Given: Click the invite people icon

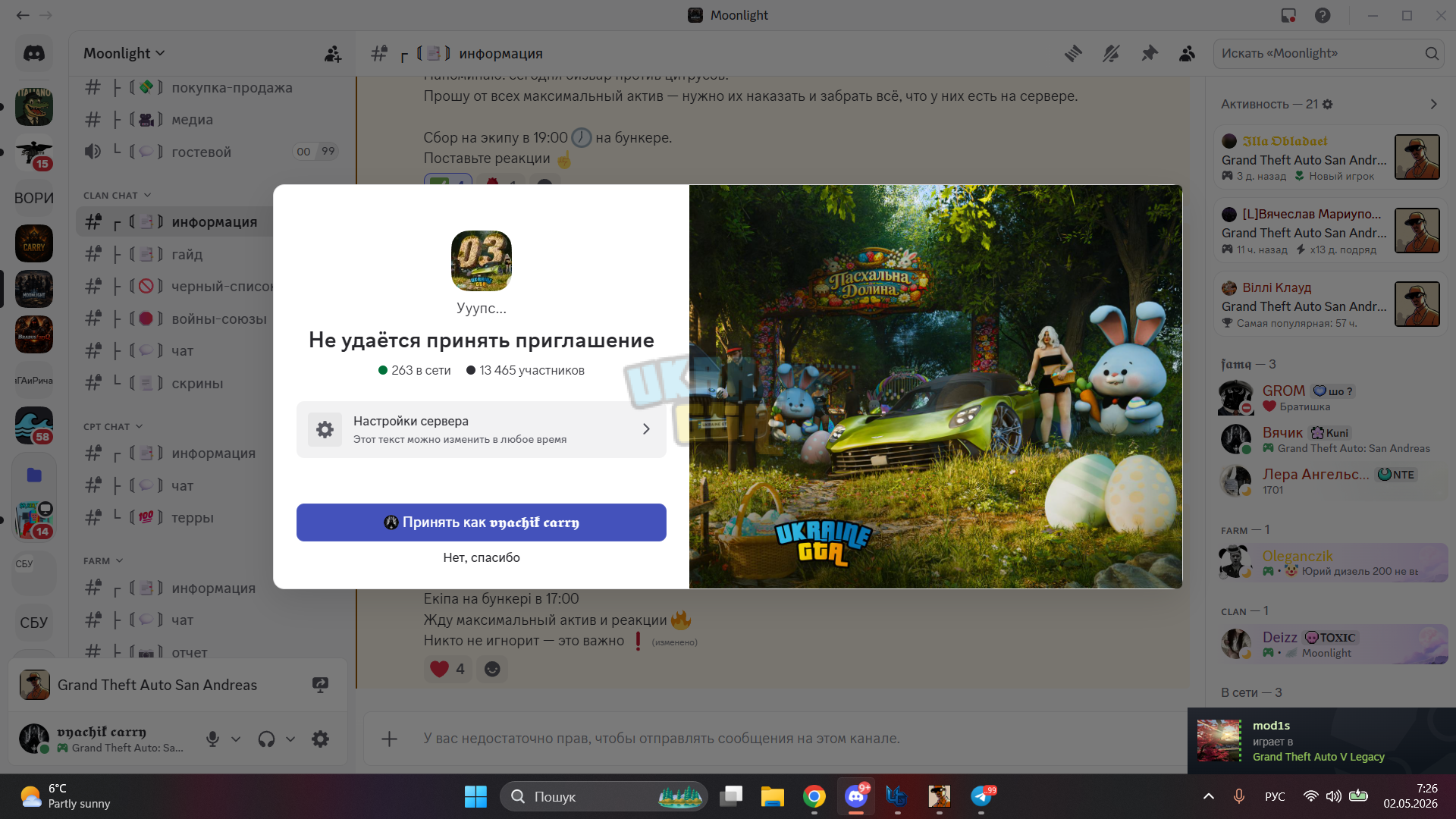Looking at the screenshot, I should (333, 54).
